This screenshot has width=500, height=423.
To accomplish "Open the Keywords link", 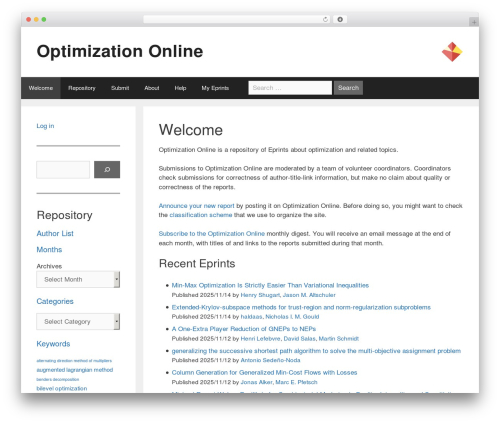I will point(53,344).
